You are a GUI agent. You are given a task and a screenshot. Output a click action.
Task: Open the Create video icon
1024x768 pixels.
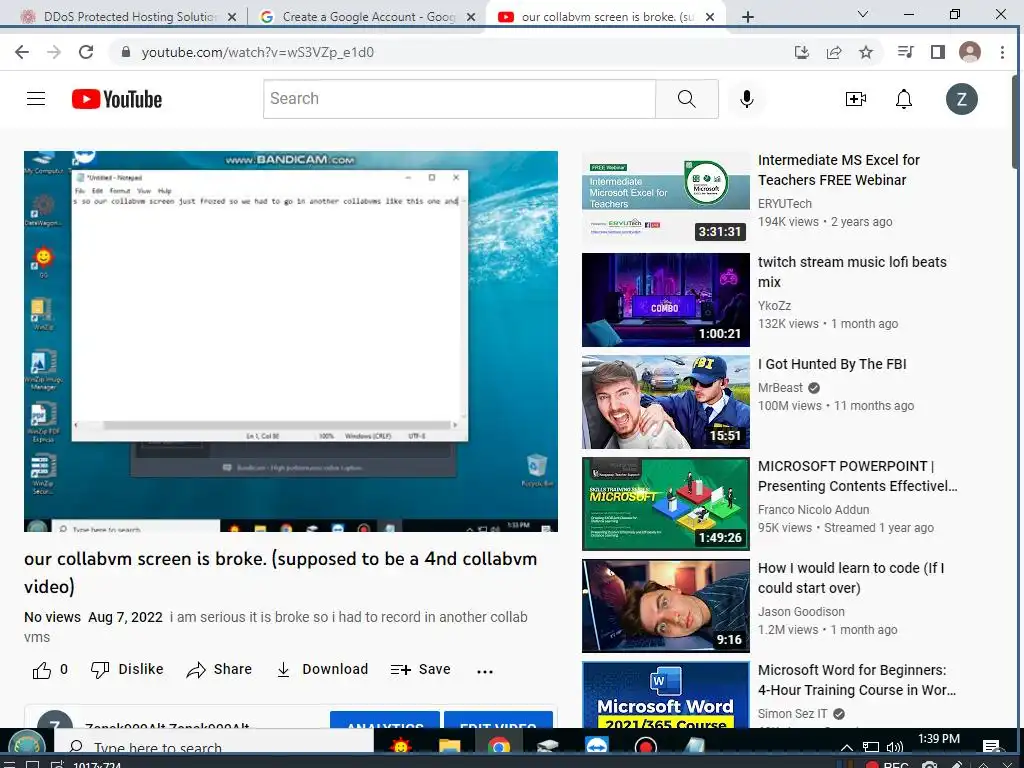pos(856,99)
